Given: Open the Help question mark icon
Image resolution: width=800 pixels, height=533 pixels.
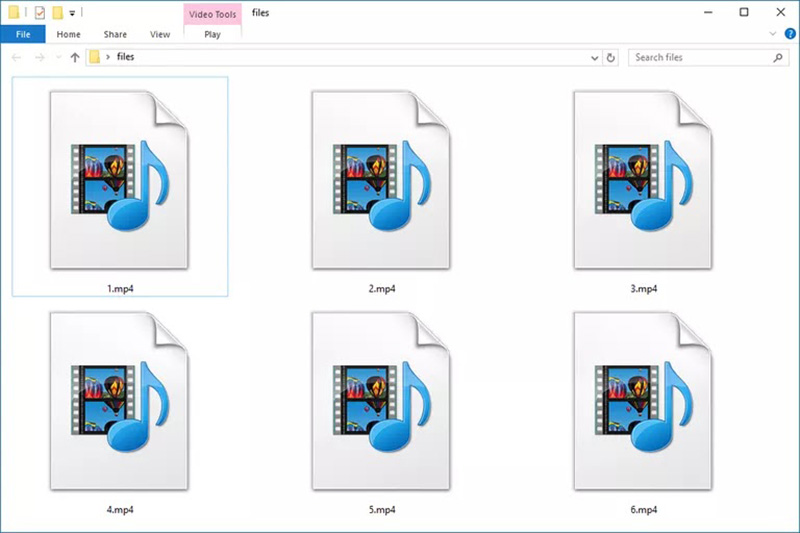Looking at the screenshot, I should pyautogui.click(x=790, y=34).
